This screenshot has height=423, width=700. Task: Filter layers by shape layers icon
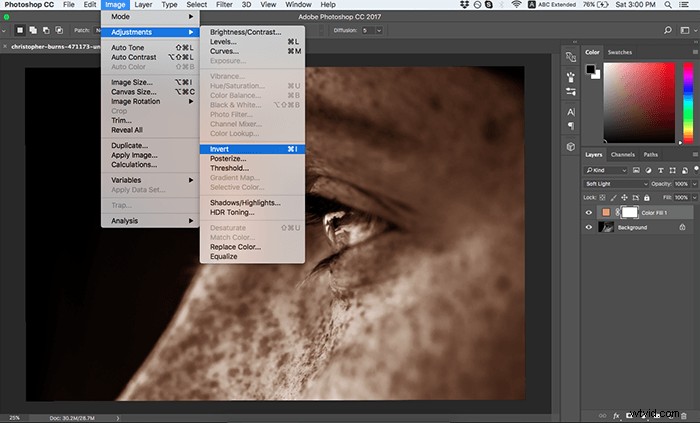click(x=672, y=170)
